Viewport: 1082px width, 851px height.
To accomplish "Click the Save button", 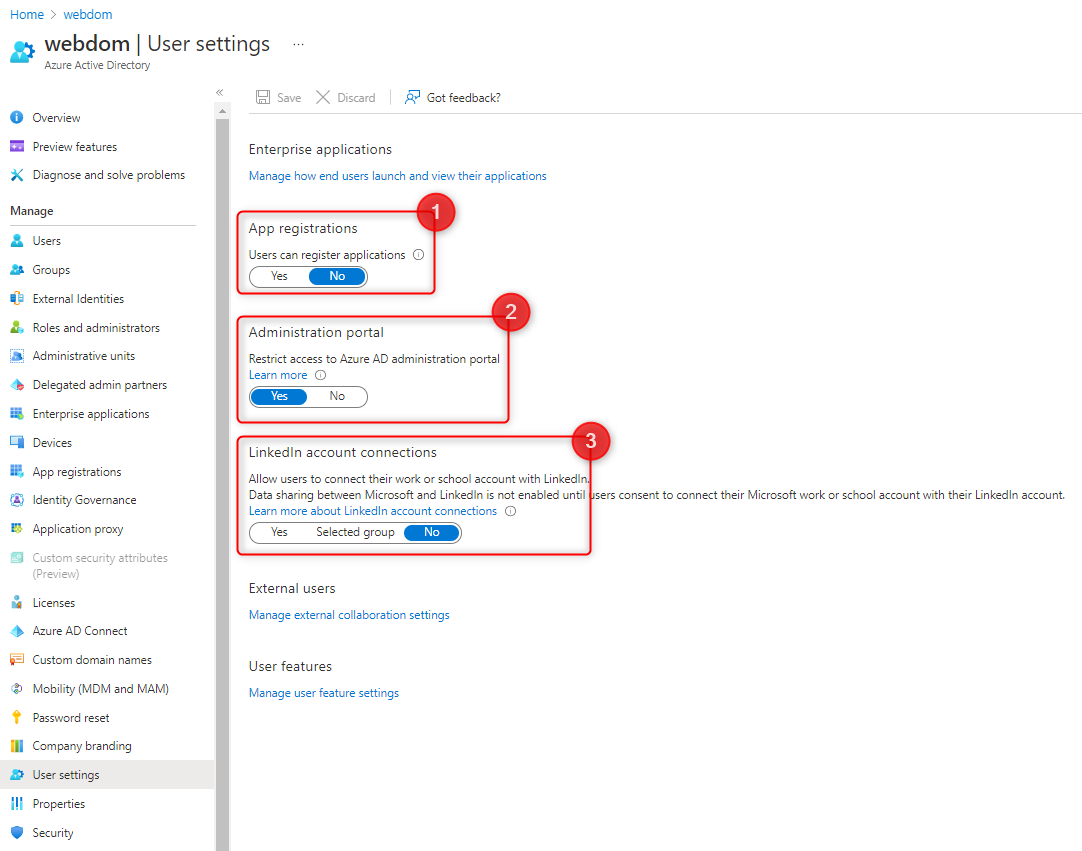I will 279,98.
